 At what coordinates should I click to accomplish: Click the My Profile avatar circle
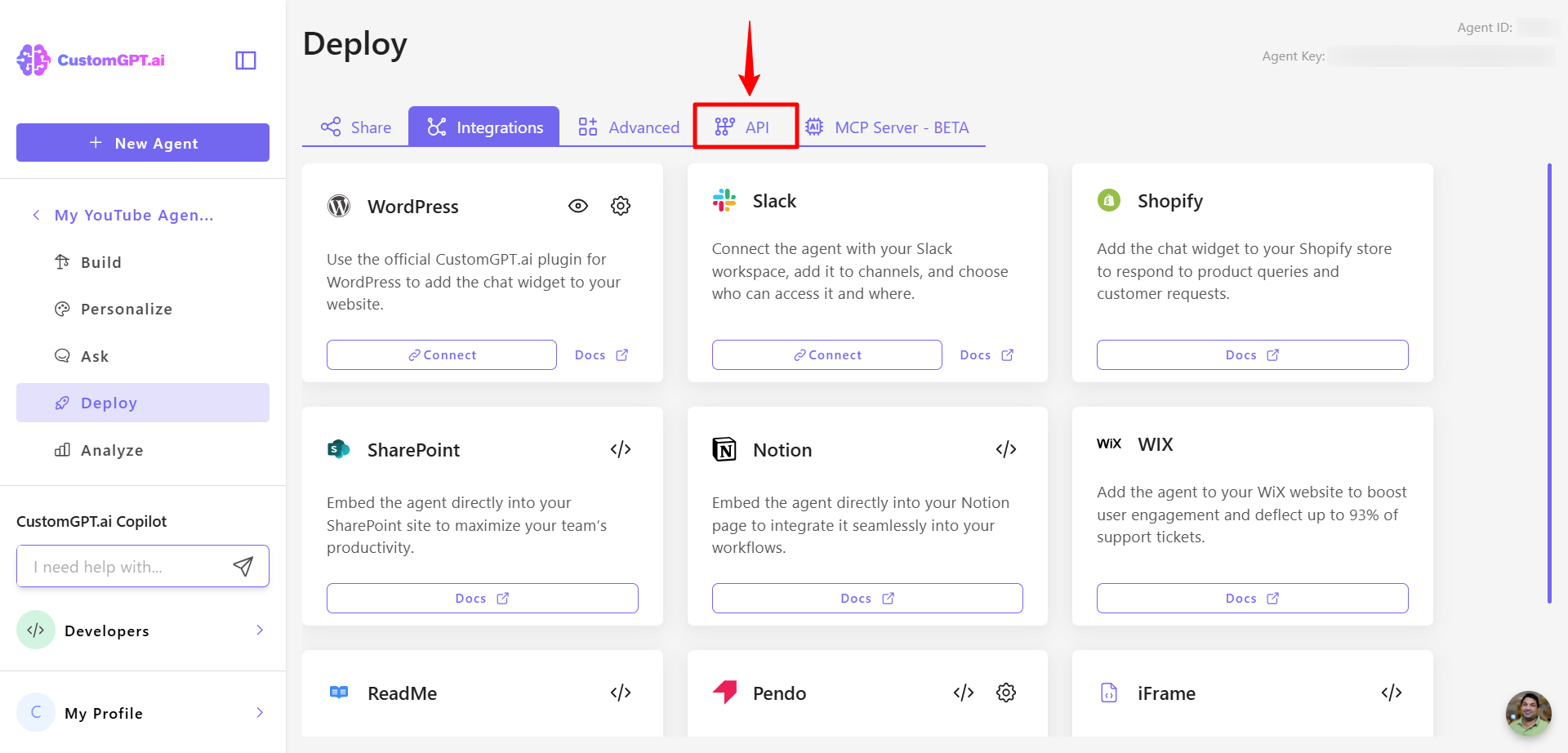click(36, 713)
